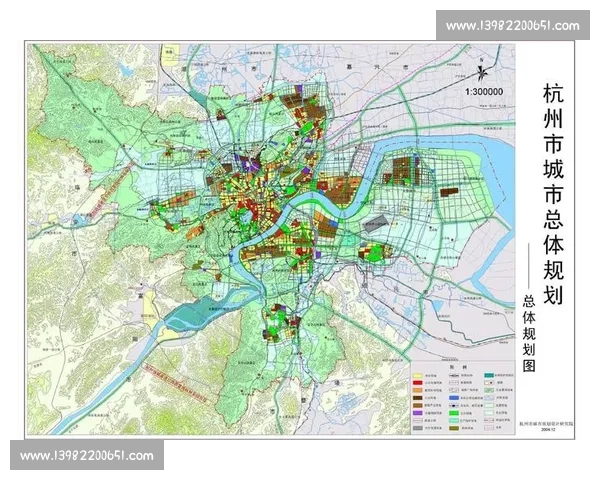Click the blue swatch in the legend
The height and width of the screenshot is (480, 600).
click(x=454, y=398)
